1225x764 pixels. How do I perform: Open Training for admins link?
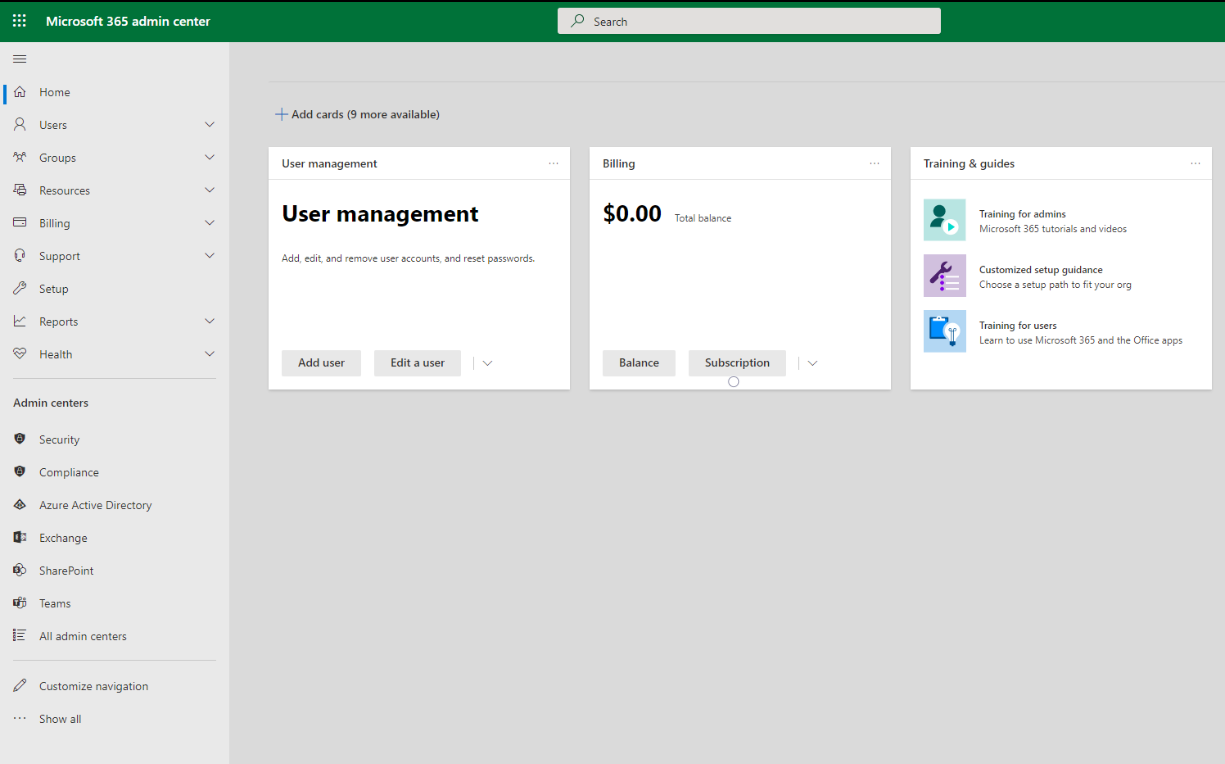coord(1022,214)
